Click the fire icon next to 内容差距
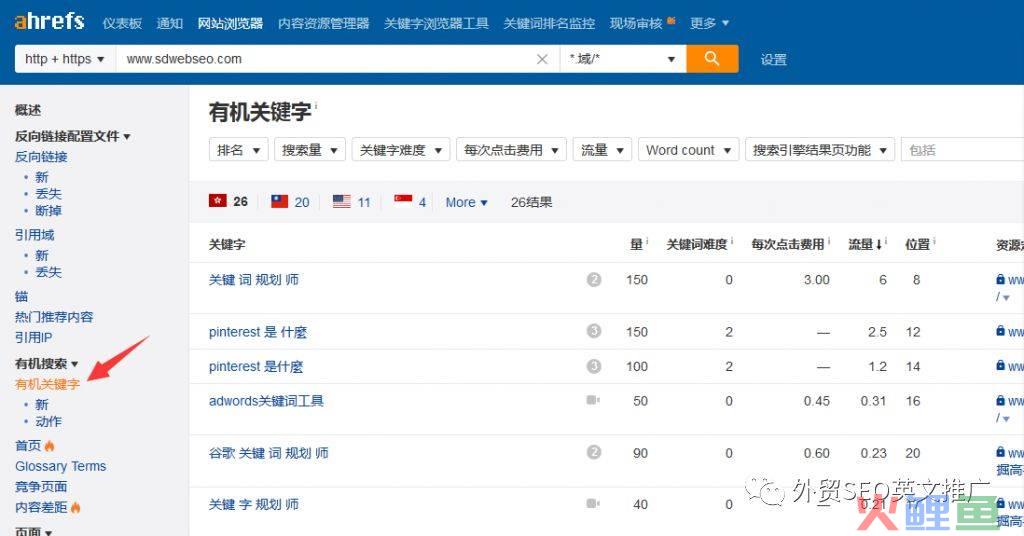1024x536 pixels. coord(75,507)
